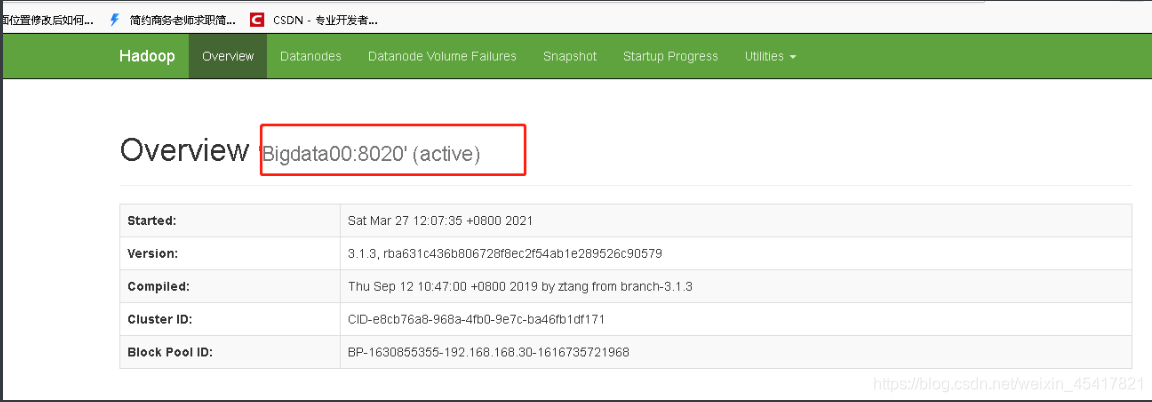Go to Datanode Volume Failures tab

[x=442, y=56]
